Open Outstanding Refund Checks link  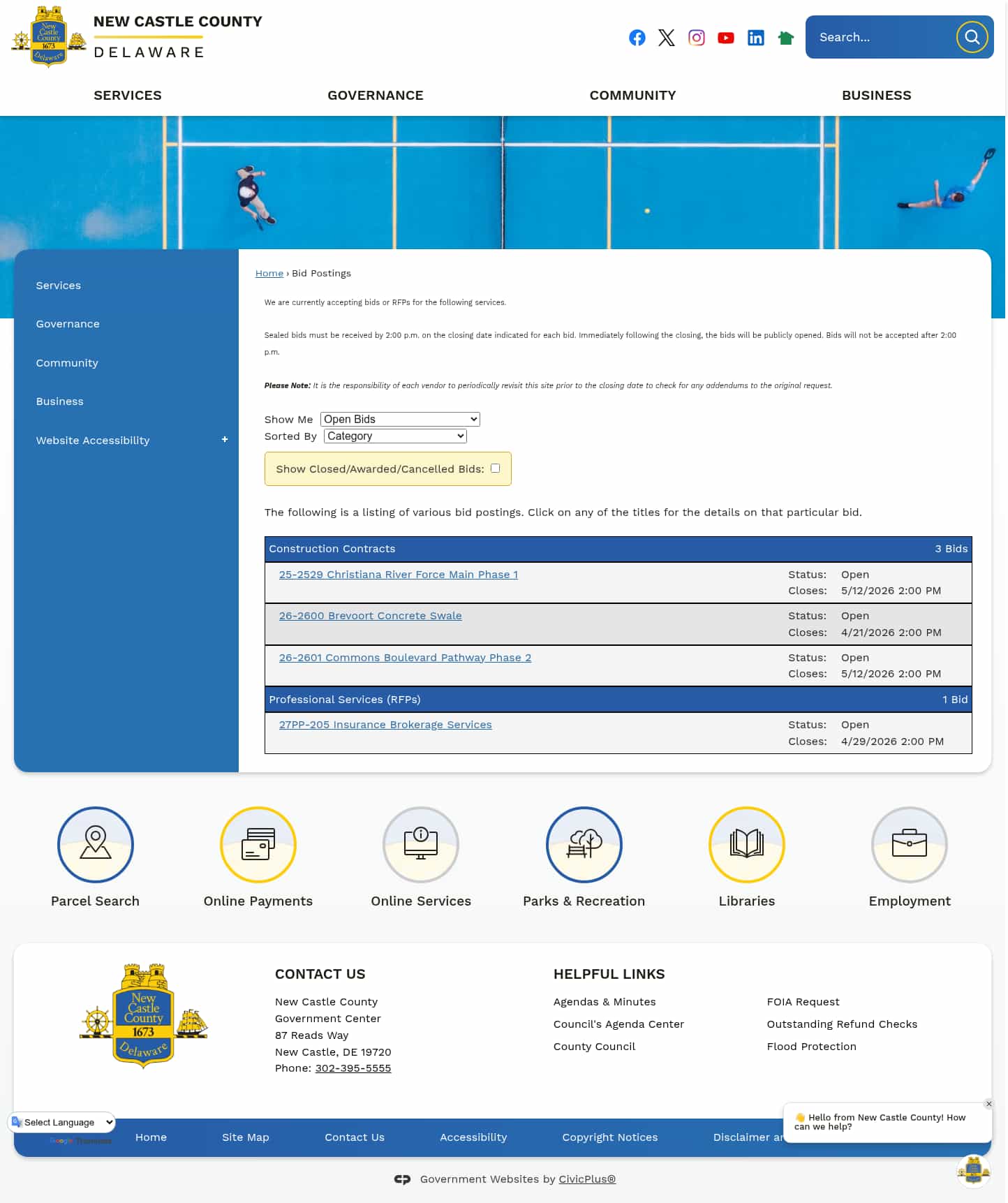point(842,1024)
